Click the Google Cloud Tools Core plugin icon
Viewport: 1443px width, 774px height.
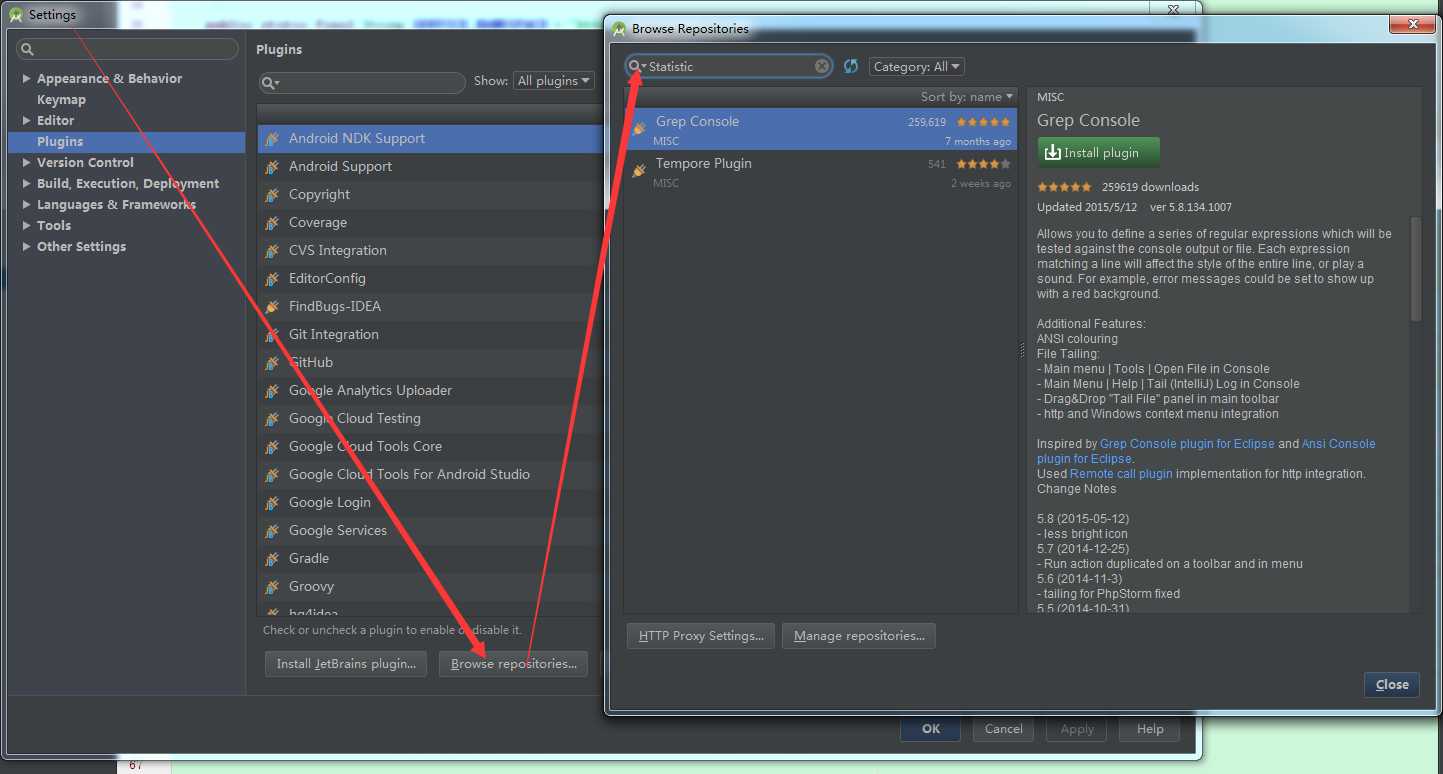pos(271,447)
